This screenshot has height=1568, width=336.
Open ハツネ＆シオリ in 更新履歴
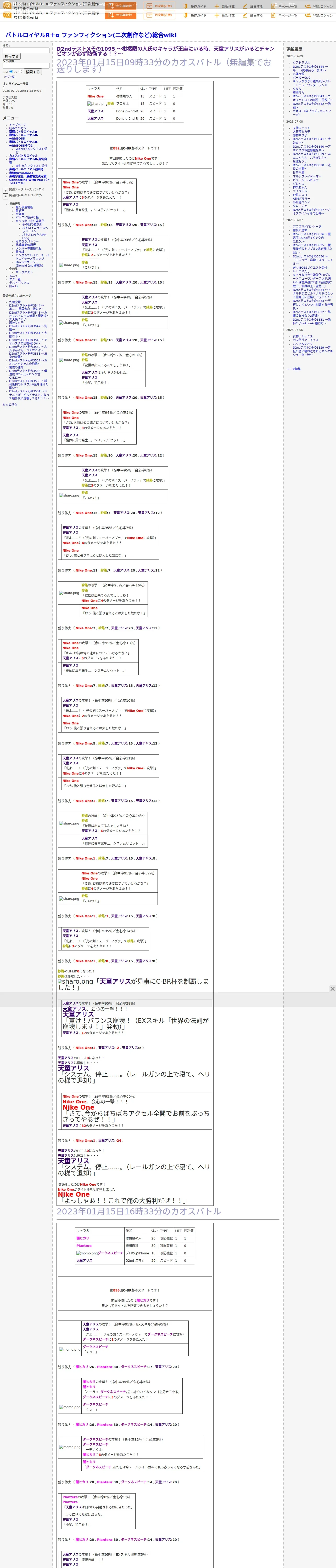[303, 344]
